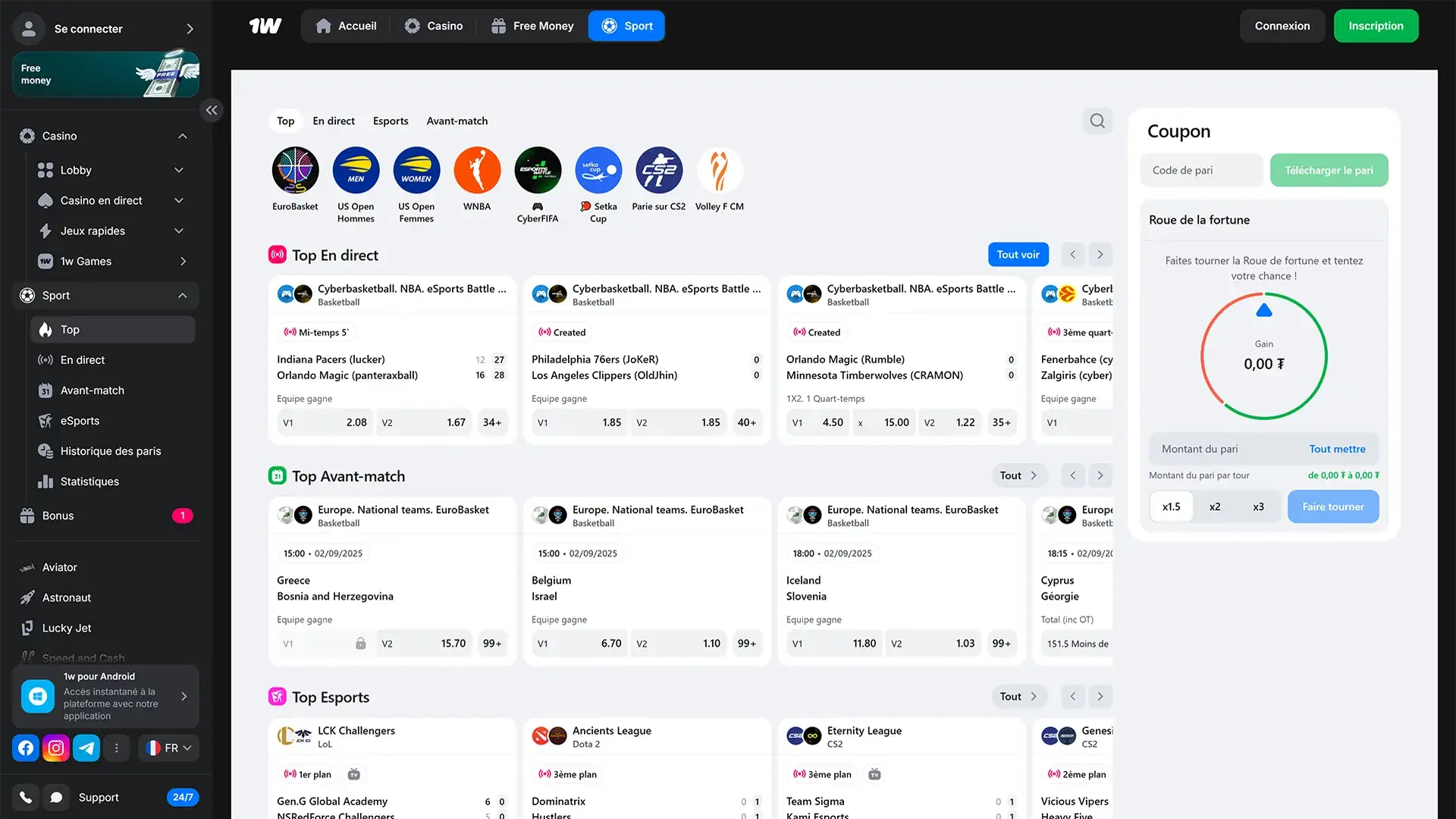Click the phone call icon
The width and height of the screenshot is (1456, 819).
[26, 797]
